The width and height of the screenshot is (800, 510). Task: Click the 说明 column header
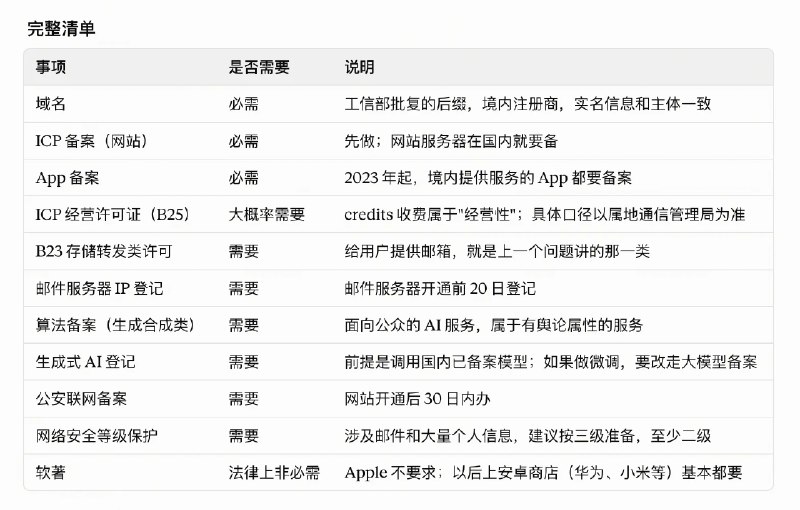pos(359,67)
